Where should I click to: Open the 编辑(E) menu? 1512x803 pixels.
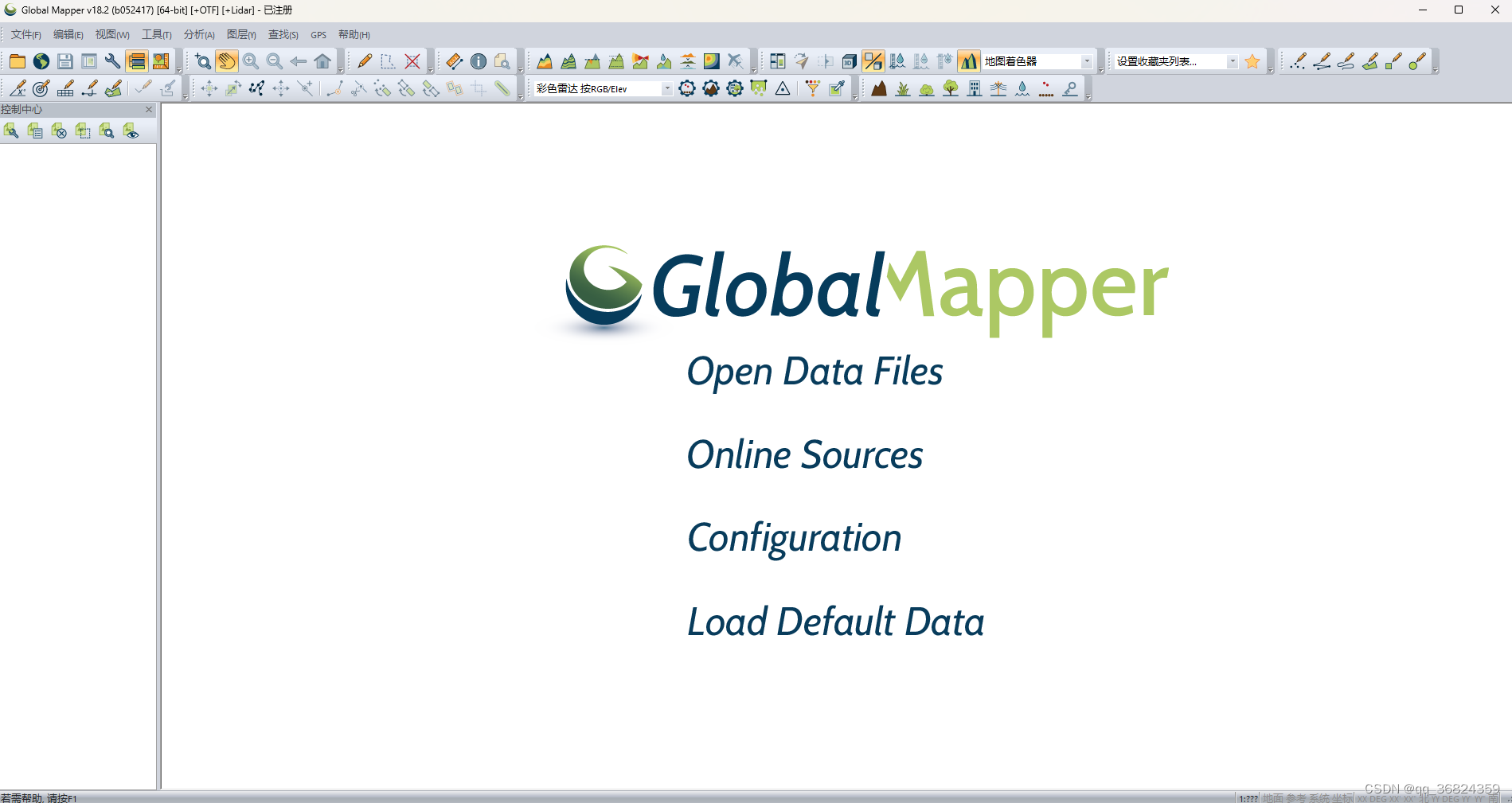[x=68, y=35]
